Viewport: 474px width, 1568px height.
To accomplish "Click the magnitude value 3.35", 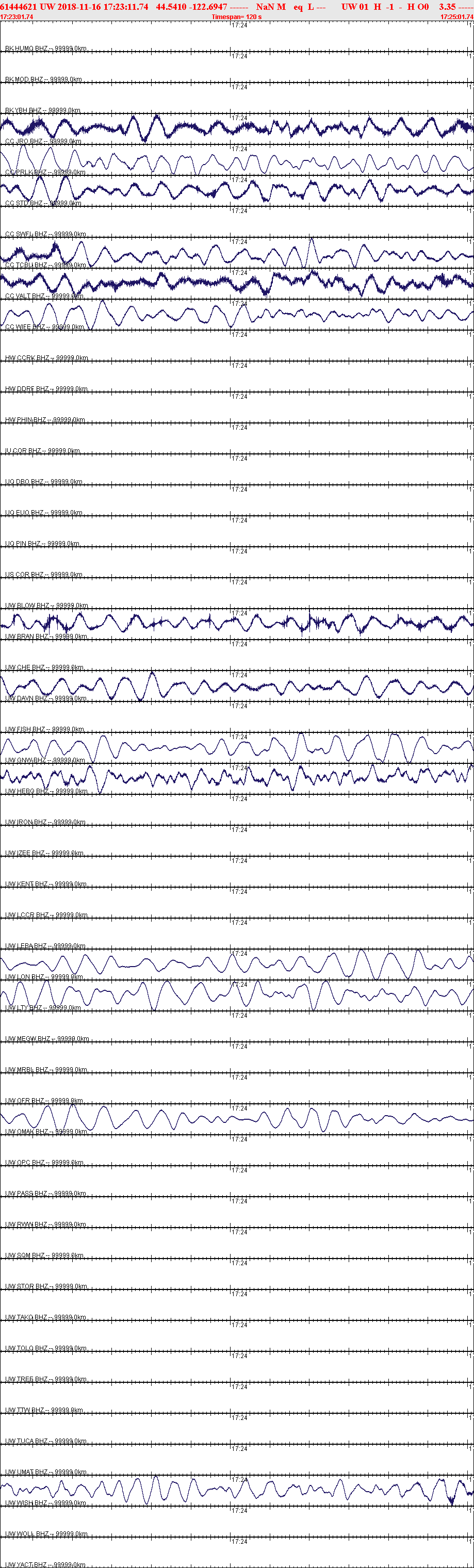I will (447, 7).
